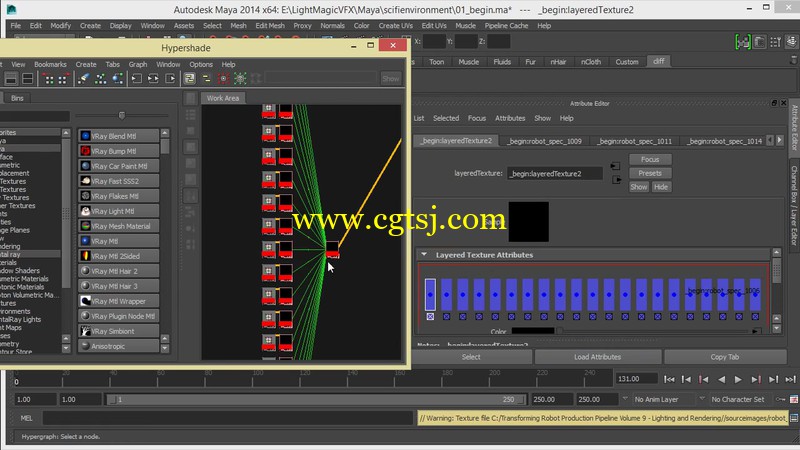Select VRay Car Paint Mtl node type

[118, 166]
